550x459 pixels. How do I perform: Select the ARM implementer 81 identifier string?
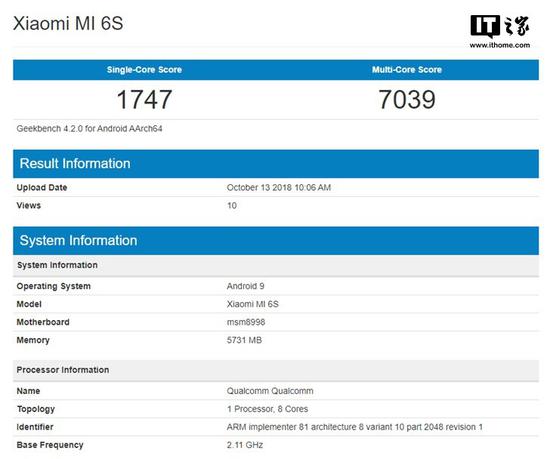click(355, 427)
